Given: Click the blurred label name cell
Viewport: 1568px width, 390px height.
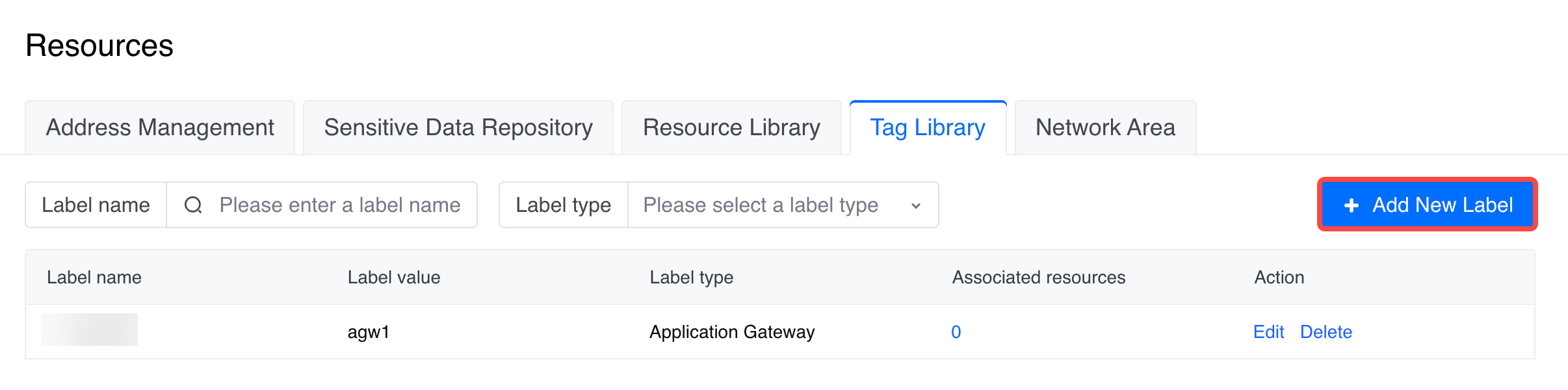Looking at the screenshot, I should [90, 330].
